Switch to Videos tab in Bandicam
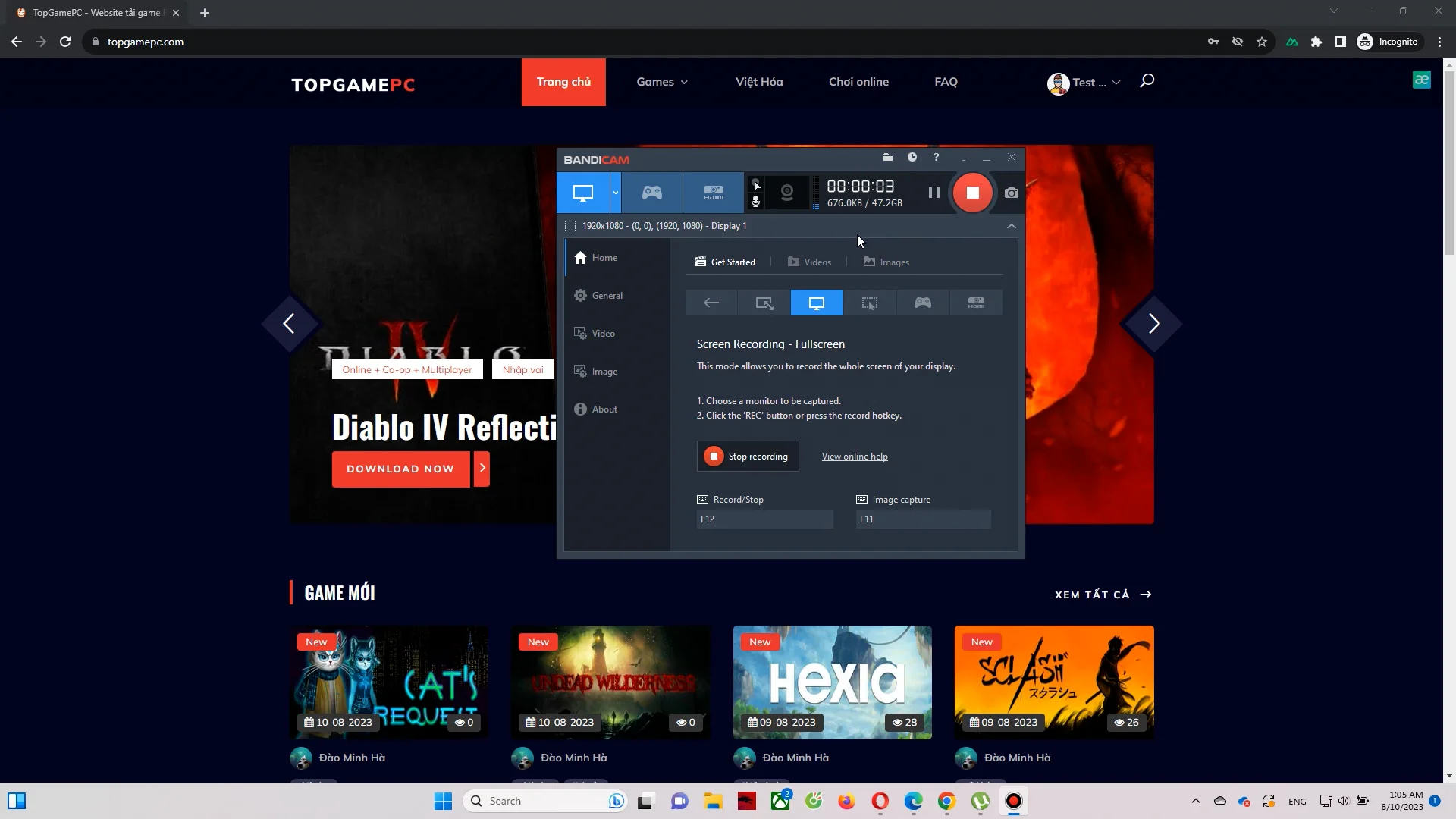The width and height of the screenshot is (1456, 819). coord(809,262)
